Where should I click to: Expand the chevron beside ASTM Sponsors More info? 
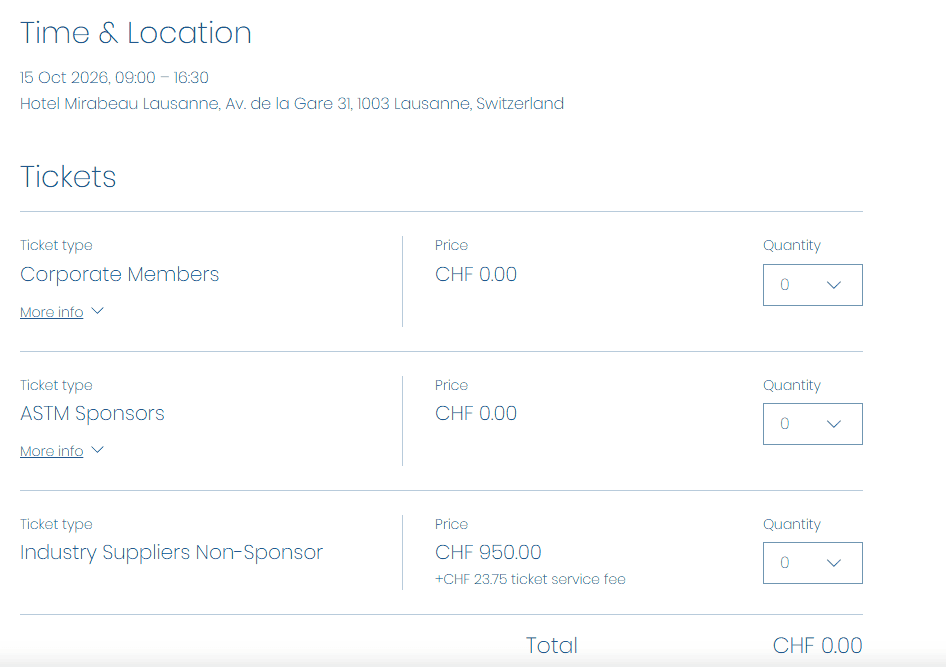click(x=97, y=450)
